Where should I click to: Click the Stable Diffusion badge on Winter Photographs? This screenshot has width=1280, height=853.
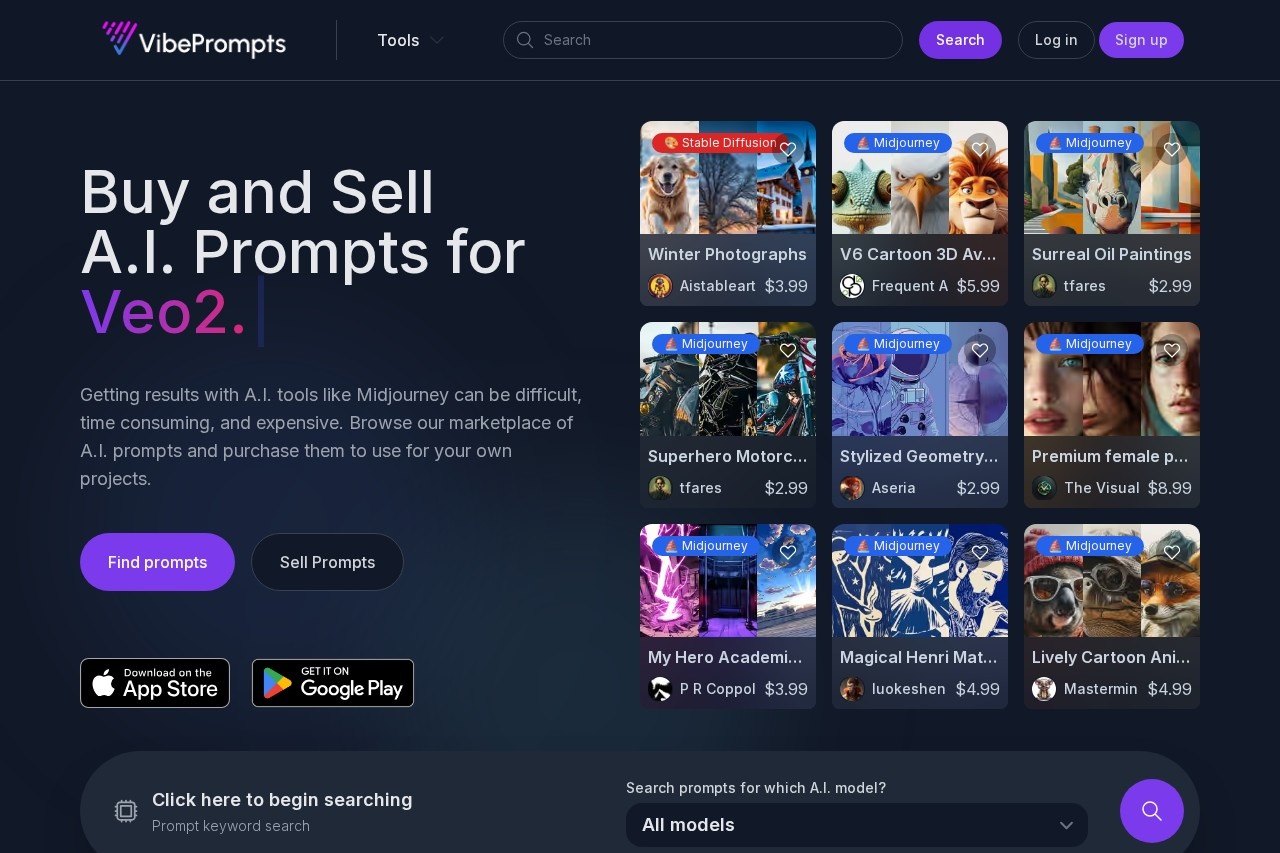(719, 143)
